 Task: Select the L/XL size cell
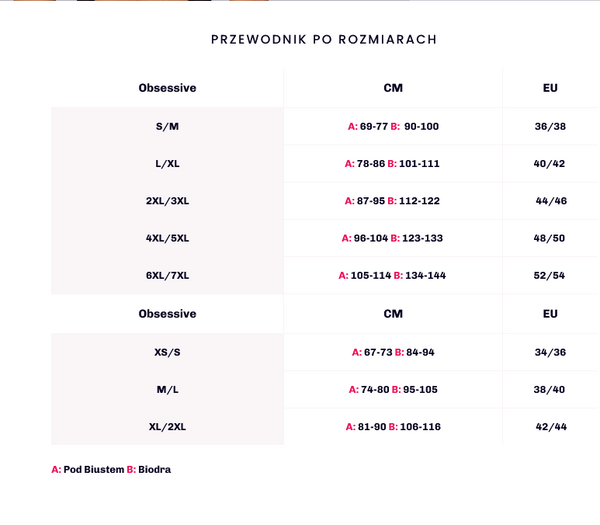coord(167,163)
